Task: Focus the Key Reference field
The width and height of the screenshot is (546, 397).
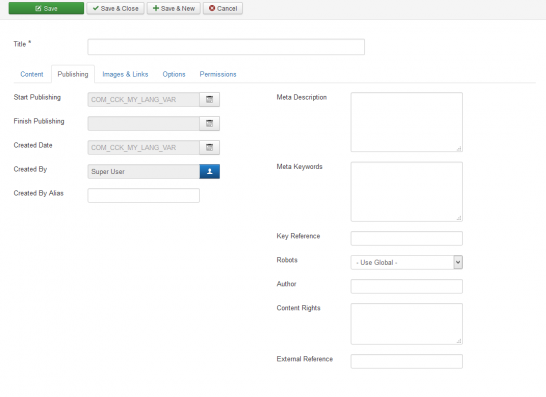Action: coord(407,239)
